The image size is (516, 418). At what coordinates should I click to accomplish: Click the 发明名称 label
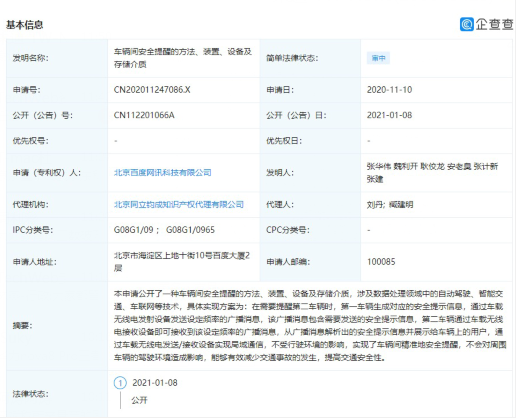[x=30, y=58]
